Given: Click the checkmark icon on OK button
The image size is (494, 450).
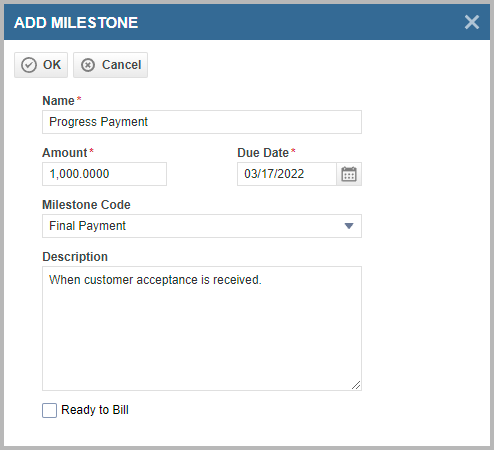Looking at the screenshot, I should (29, 65).
